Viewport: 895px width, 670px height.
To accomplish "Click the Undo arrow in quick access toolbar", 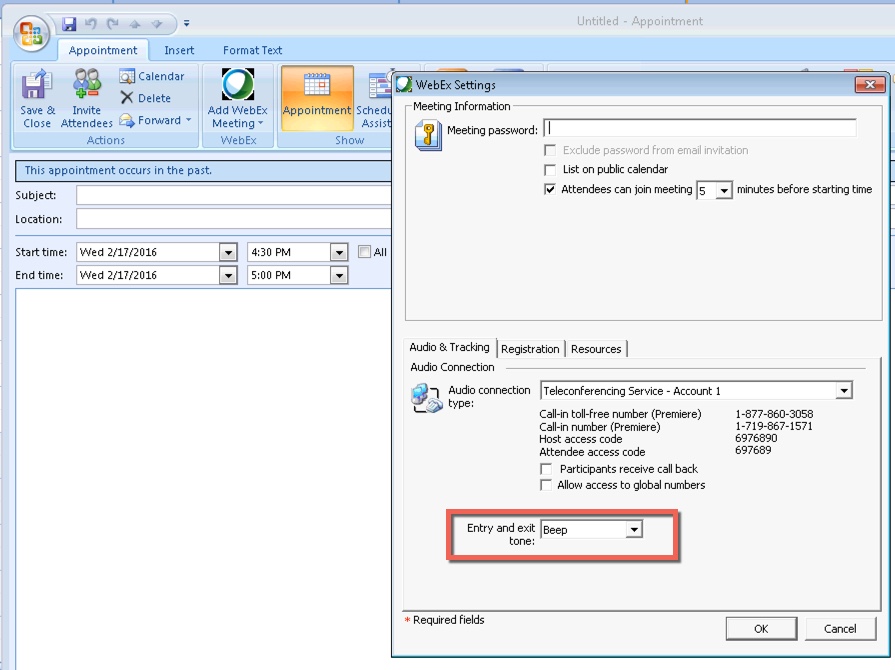I will pyautogui.click(x=91, y=23).
